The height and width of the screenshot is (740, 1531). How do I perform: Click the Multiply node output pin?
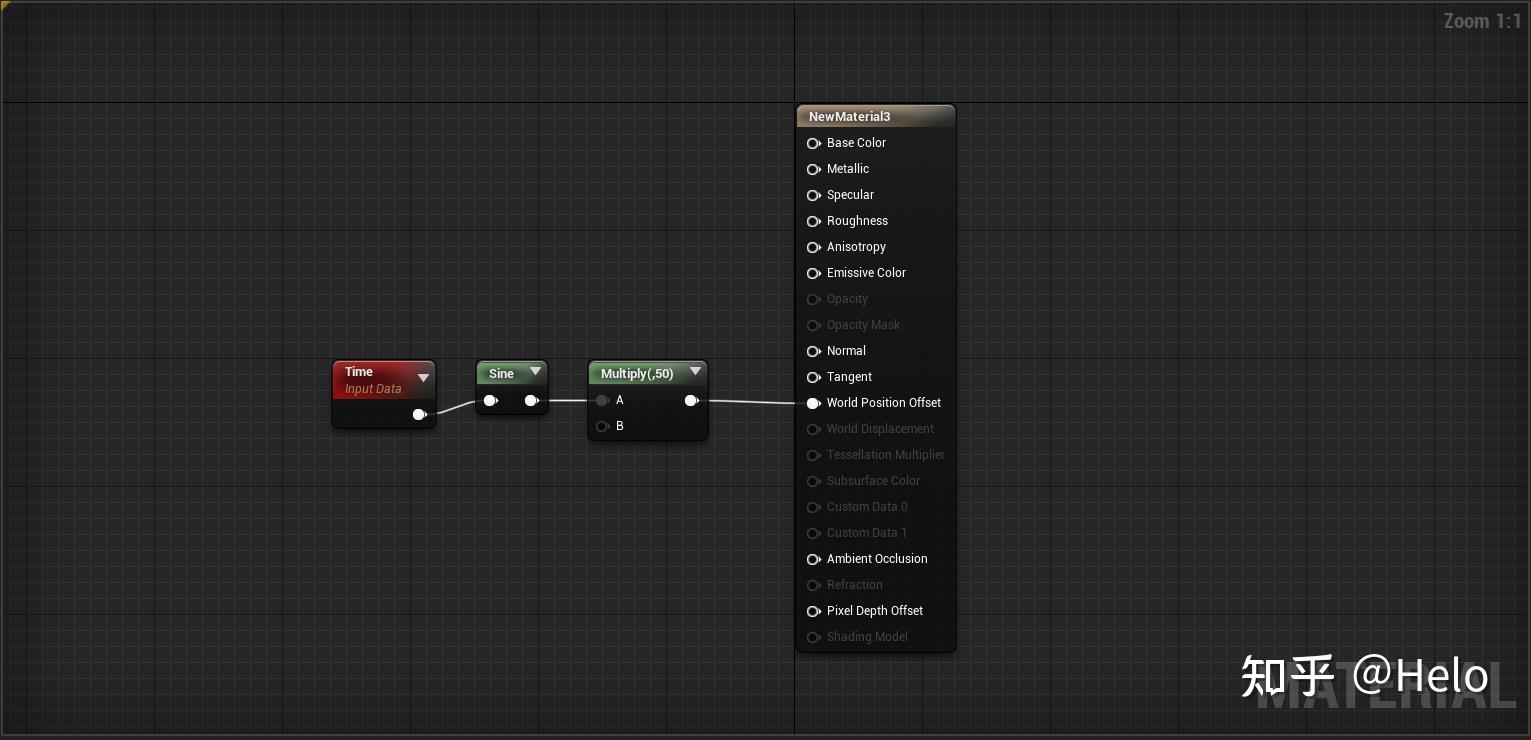691,400
